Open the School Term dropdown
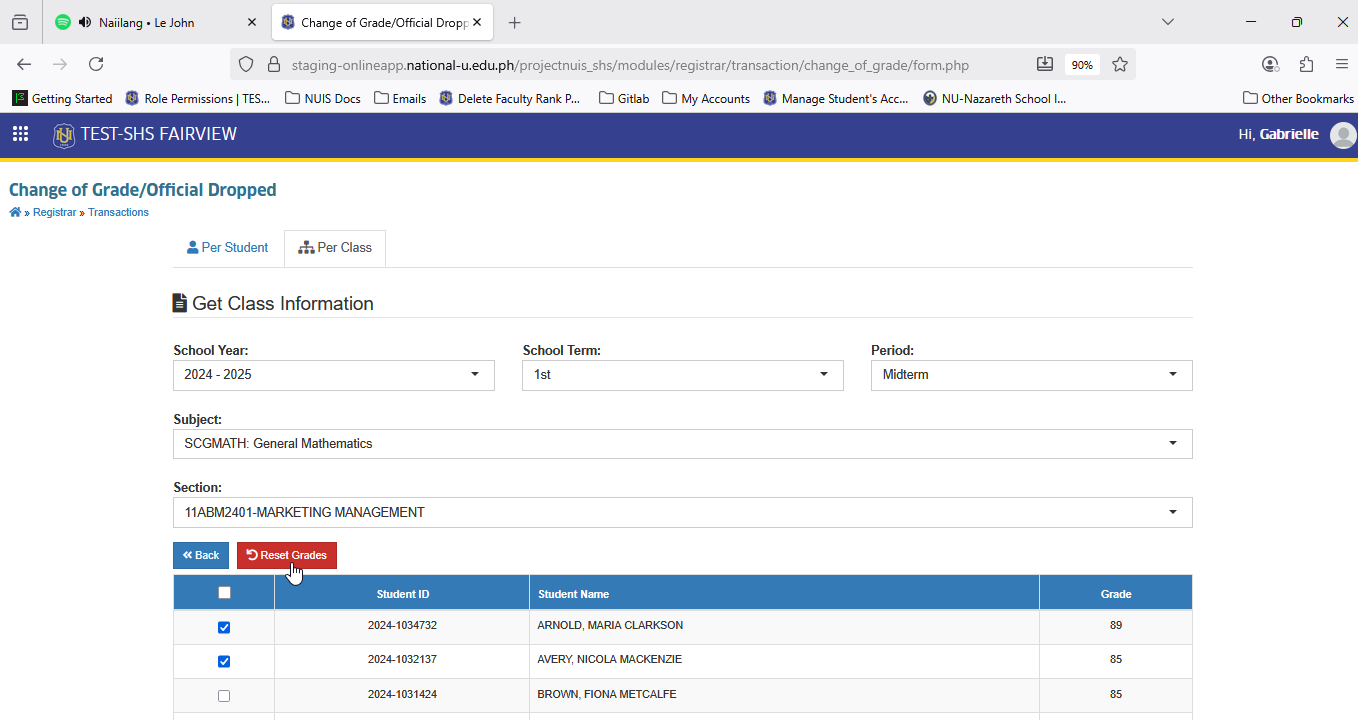The height and width of the screenshot is (720, 1358). [683, 375]
